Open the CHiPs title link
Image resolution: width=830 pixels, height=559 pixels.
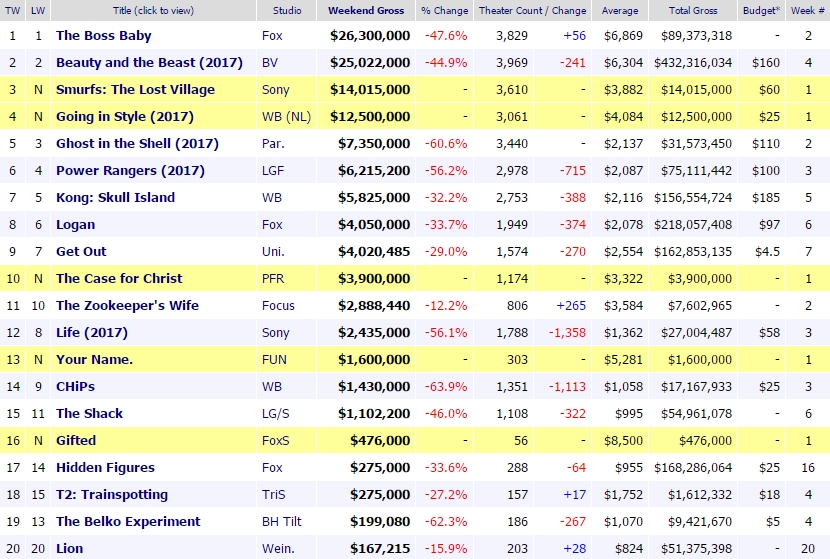(x=75, y=386)
